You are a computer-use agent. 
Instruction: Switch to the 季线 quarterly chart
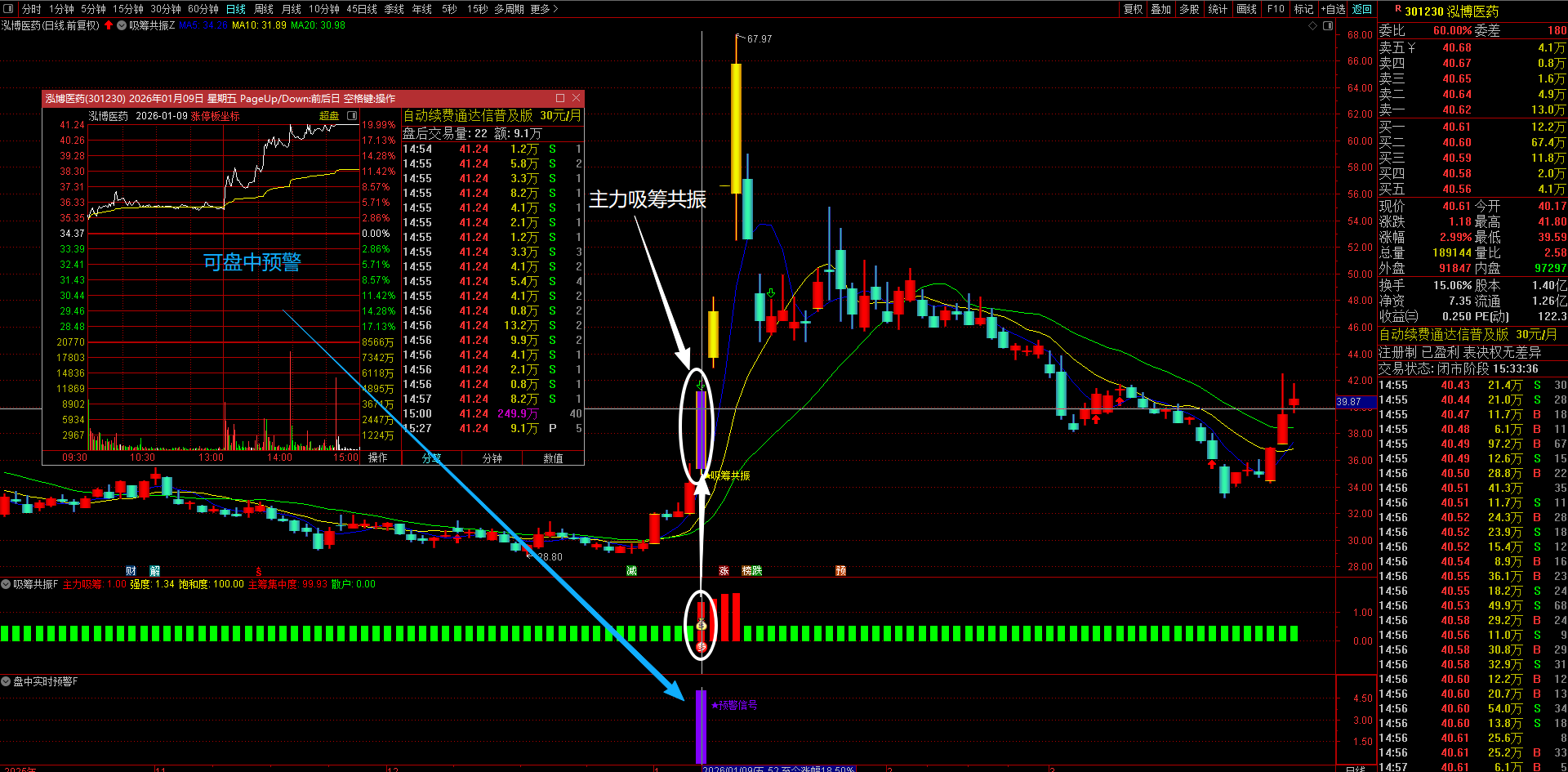[x=394, y=9]
